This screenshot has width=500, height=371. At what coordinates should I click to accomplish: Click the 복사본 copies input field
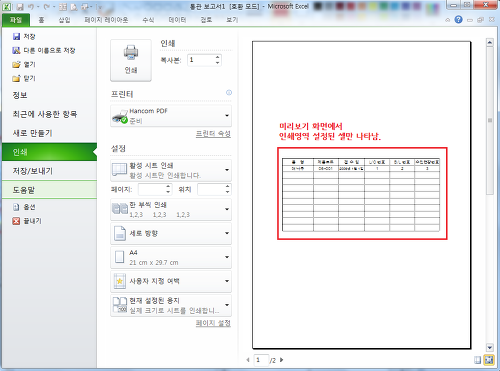pyautogui.click(x=201, y=60)
